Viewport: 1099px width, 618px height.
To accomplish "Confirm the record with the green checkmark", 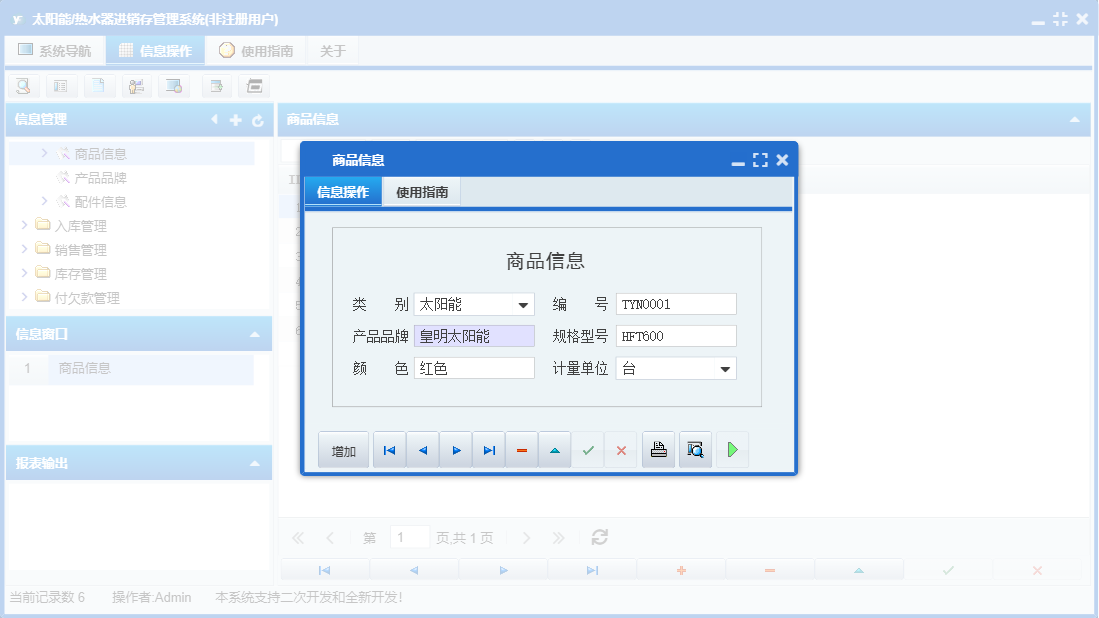I will pyautogui.click(x=588, y=449).
